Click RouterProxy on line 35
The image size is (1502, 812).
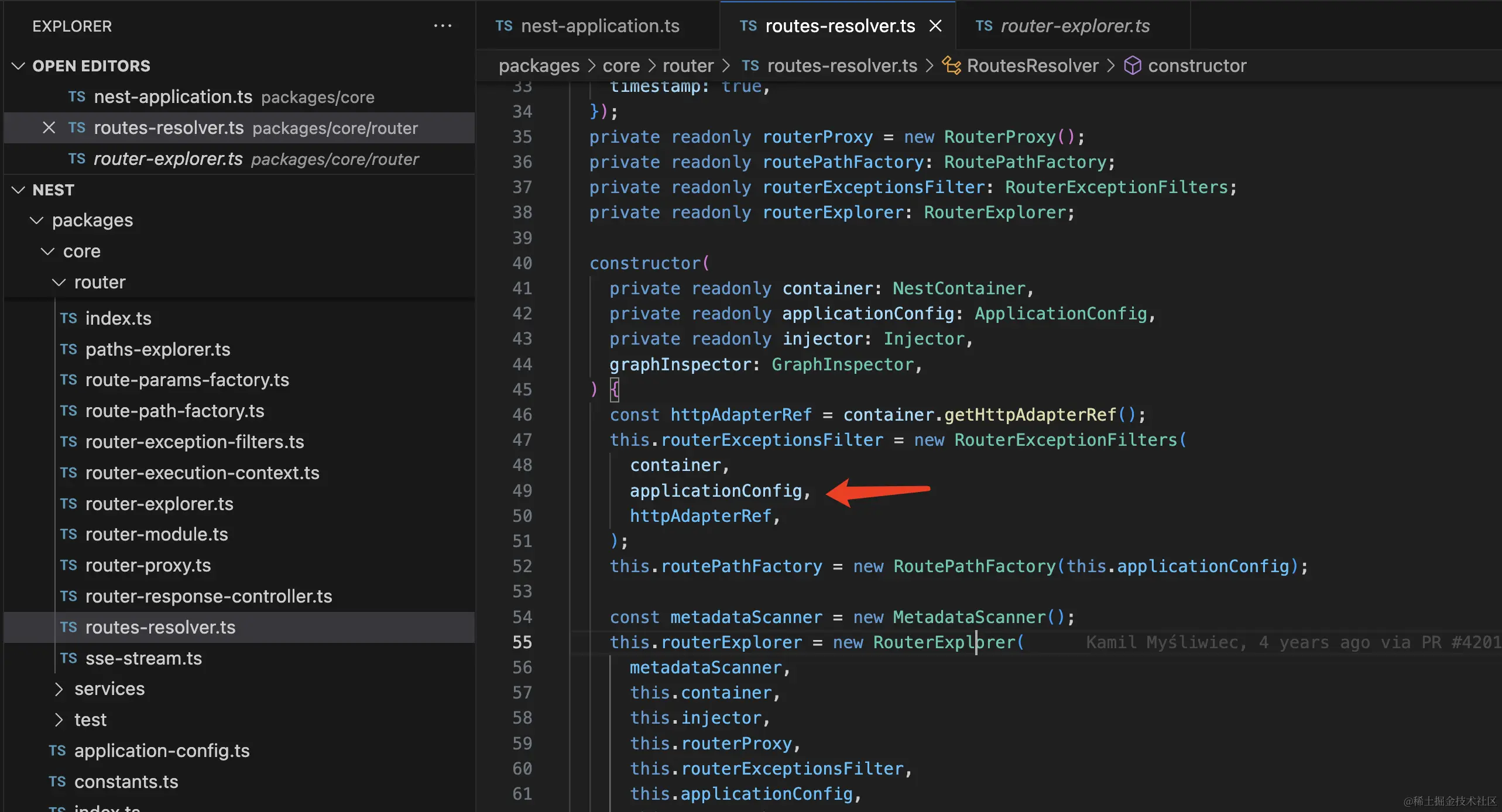click(1000, 137)
